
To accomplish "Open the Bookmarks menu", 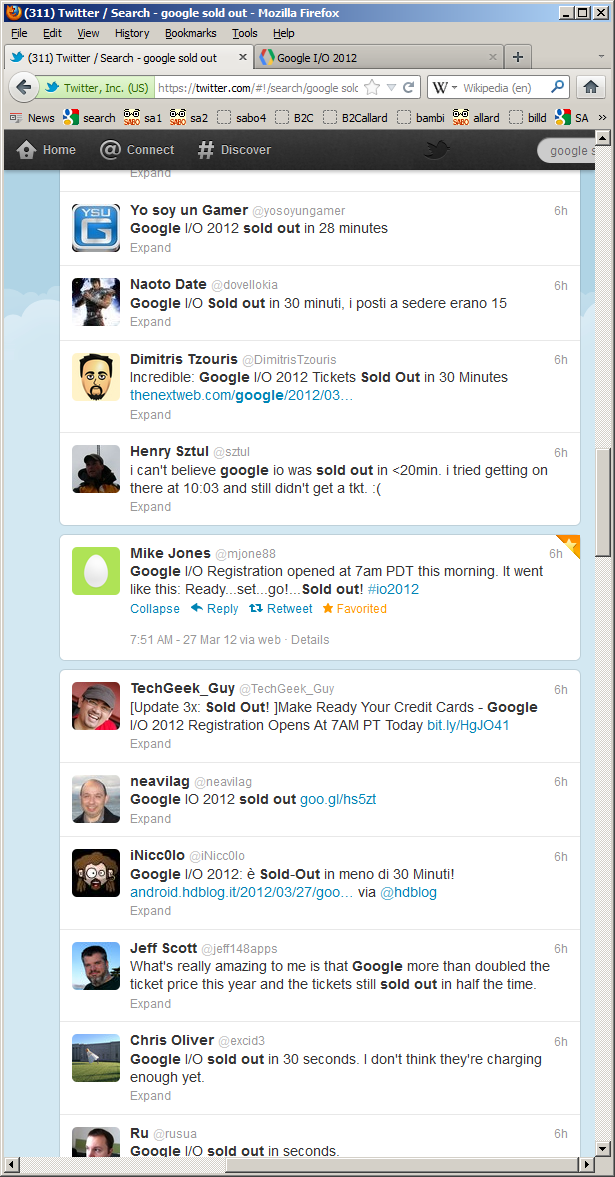I will (191, 33).
